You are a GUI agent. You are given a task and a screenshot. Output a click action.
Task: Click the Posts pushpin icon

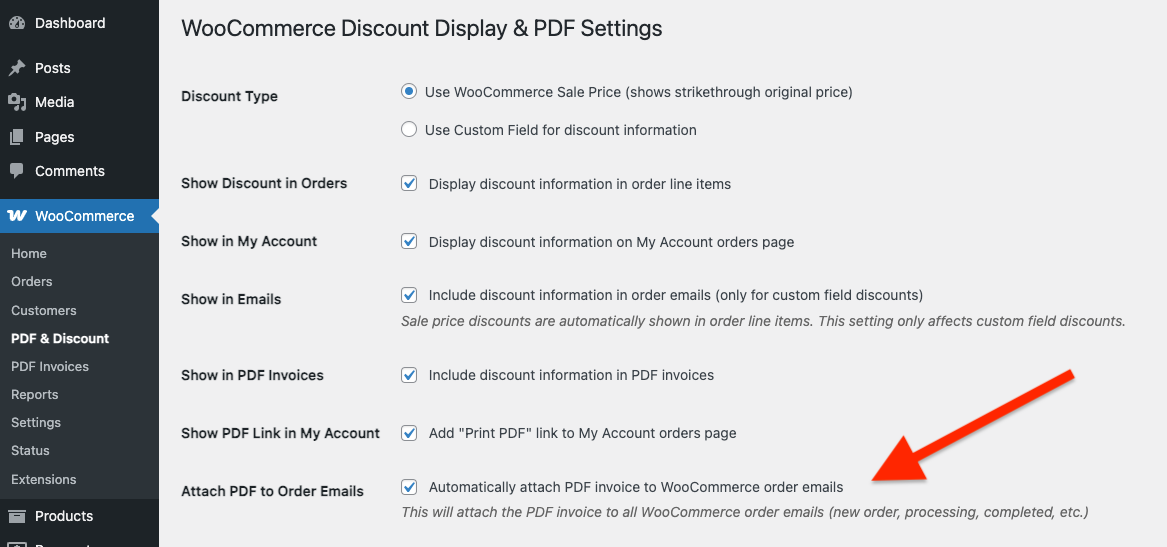point(17,68)
